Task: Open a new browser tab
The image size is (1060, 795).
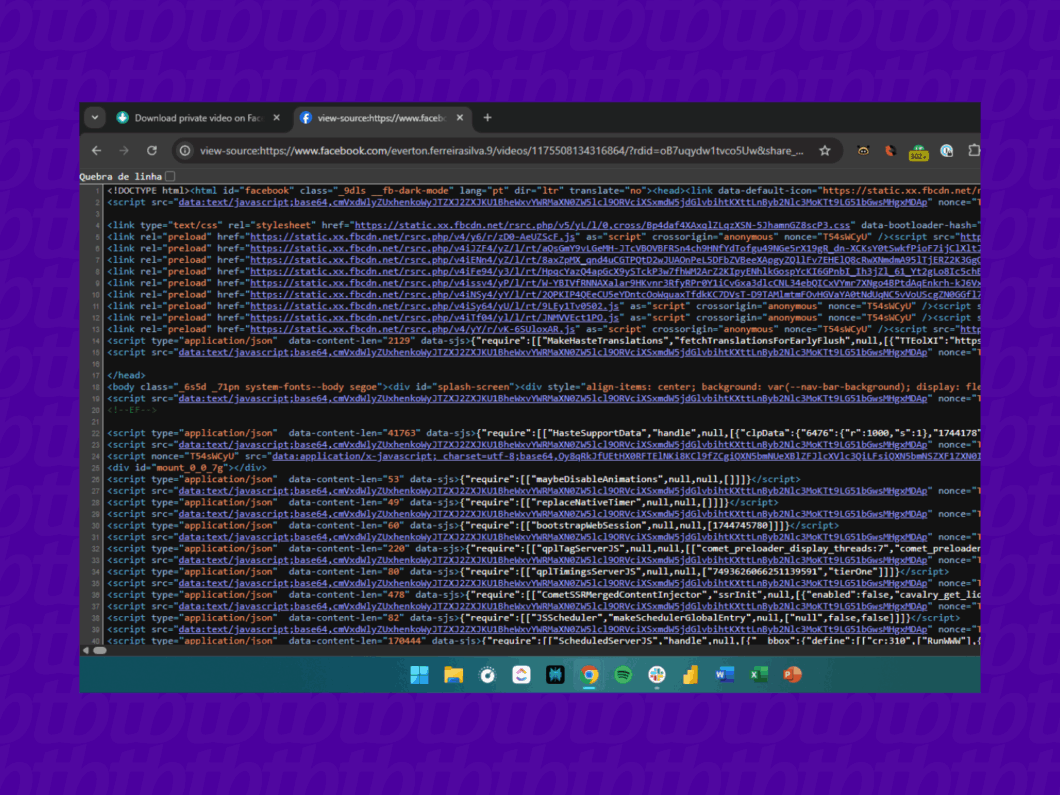Action: click(x=487, y=118)
